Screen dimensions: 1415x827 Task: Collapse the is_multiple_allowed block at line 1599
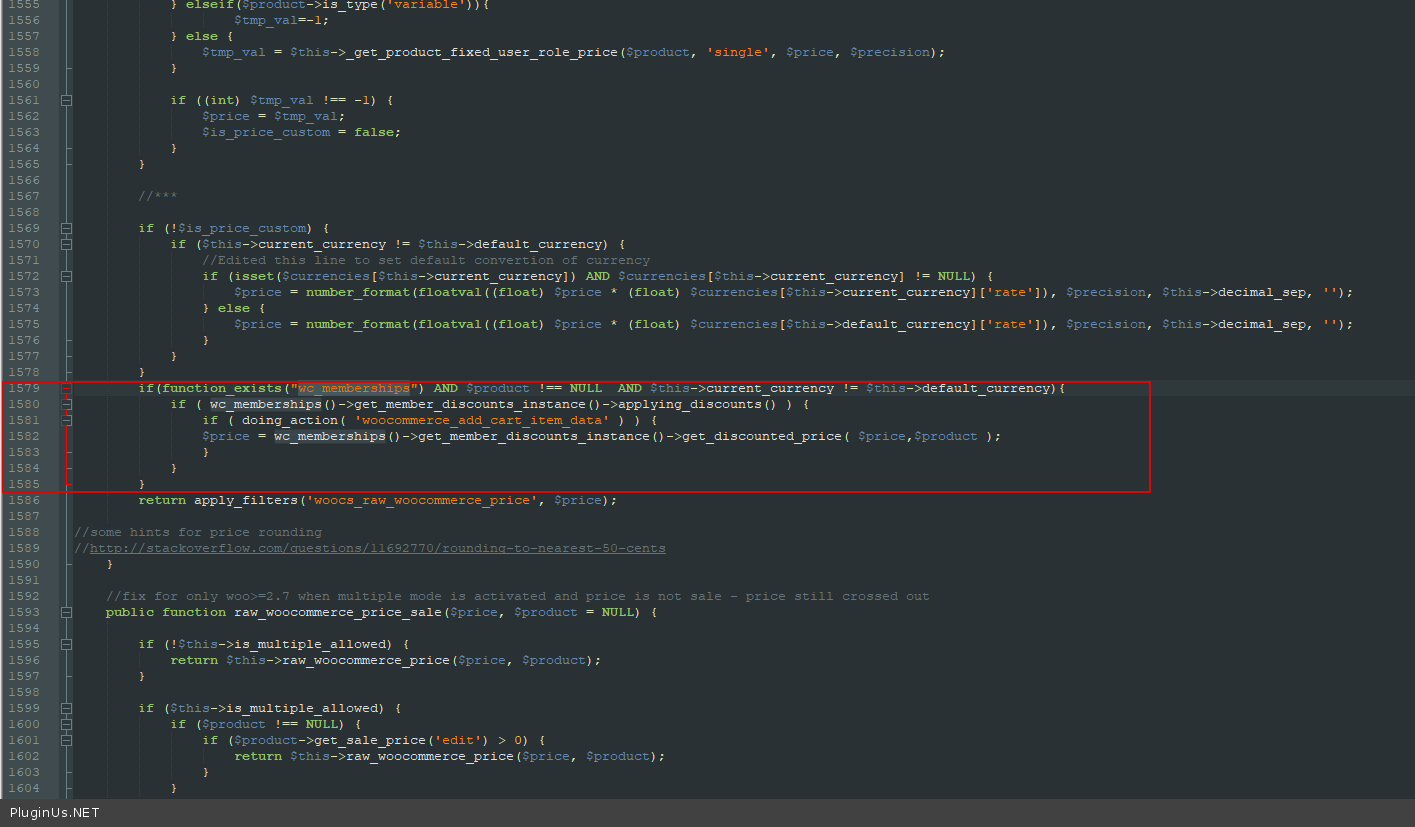point(66,708)
